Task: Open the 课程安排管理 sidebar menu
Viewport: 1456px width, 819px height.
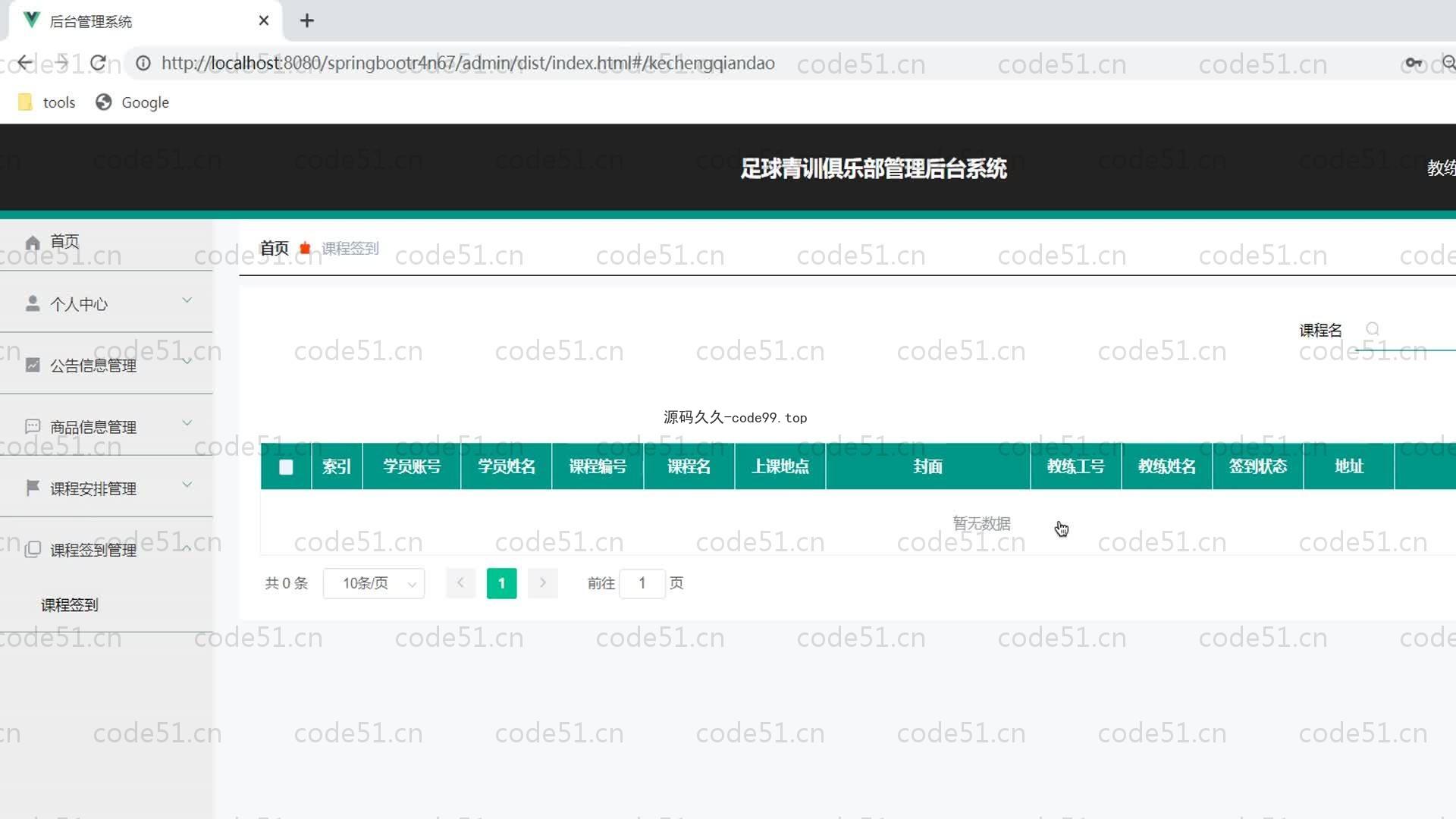Action: click(x=106, y=488)
